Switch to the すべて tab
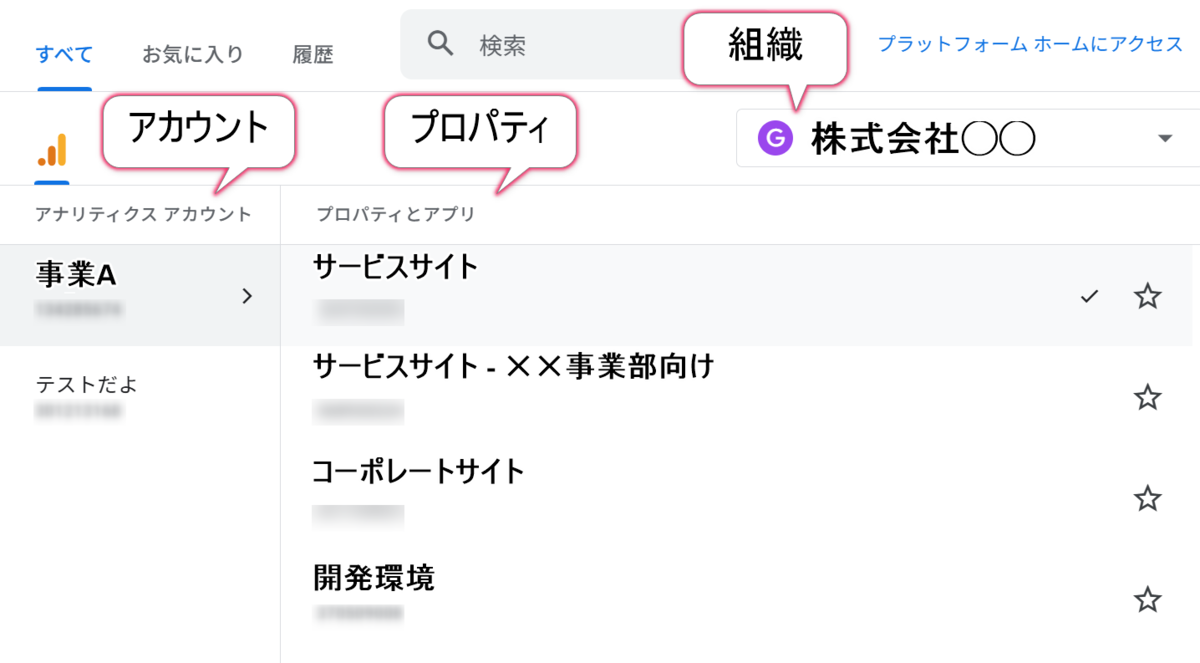 65,54
